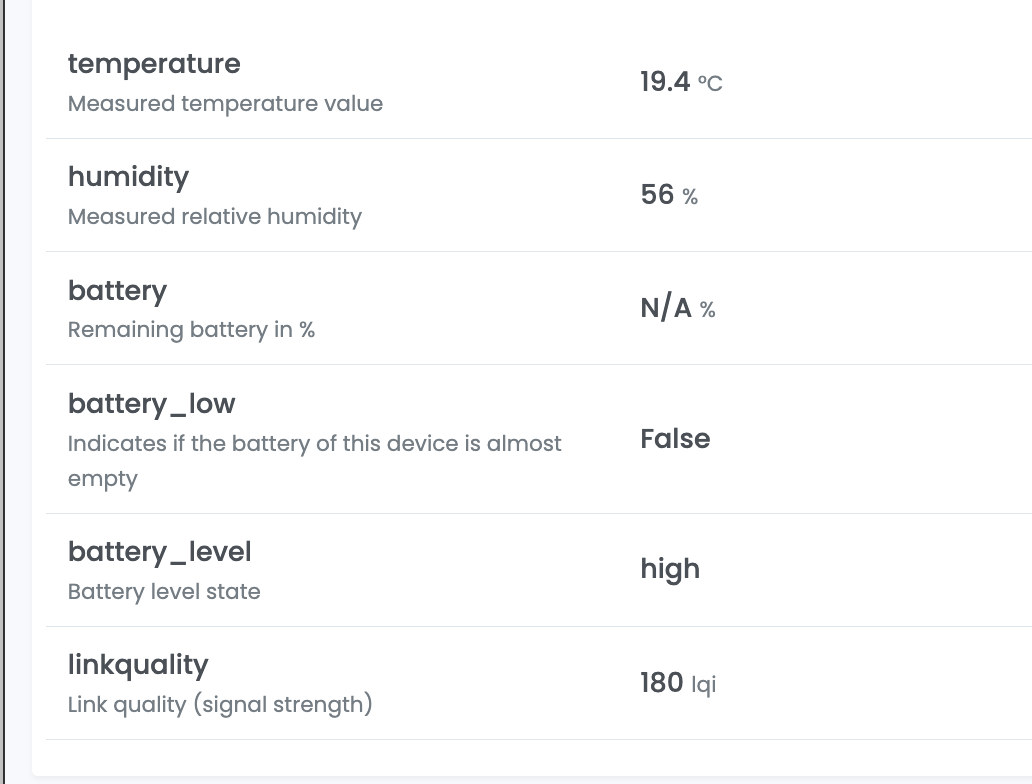Click the N/A % battery value
This screenshot has width=1032, height=784.
tap(678, 308)
